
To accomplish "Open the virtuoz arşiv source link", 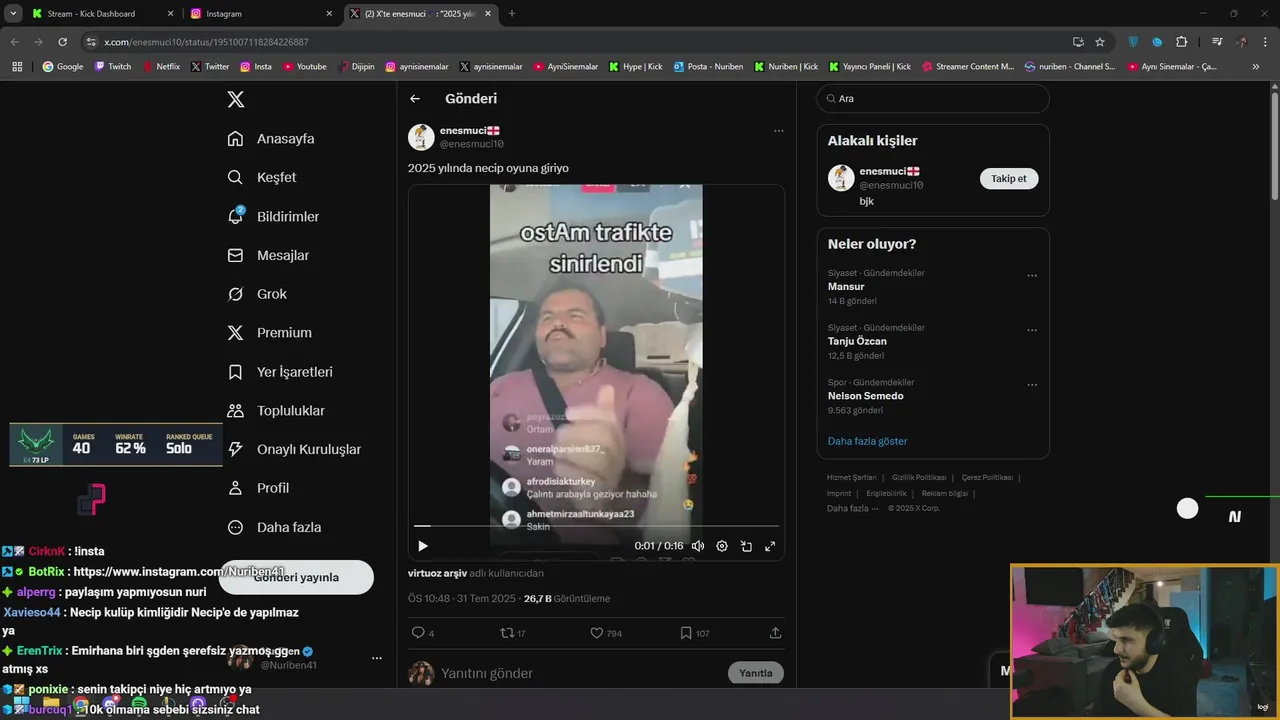I will (x=437, y=573).
